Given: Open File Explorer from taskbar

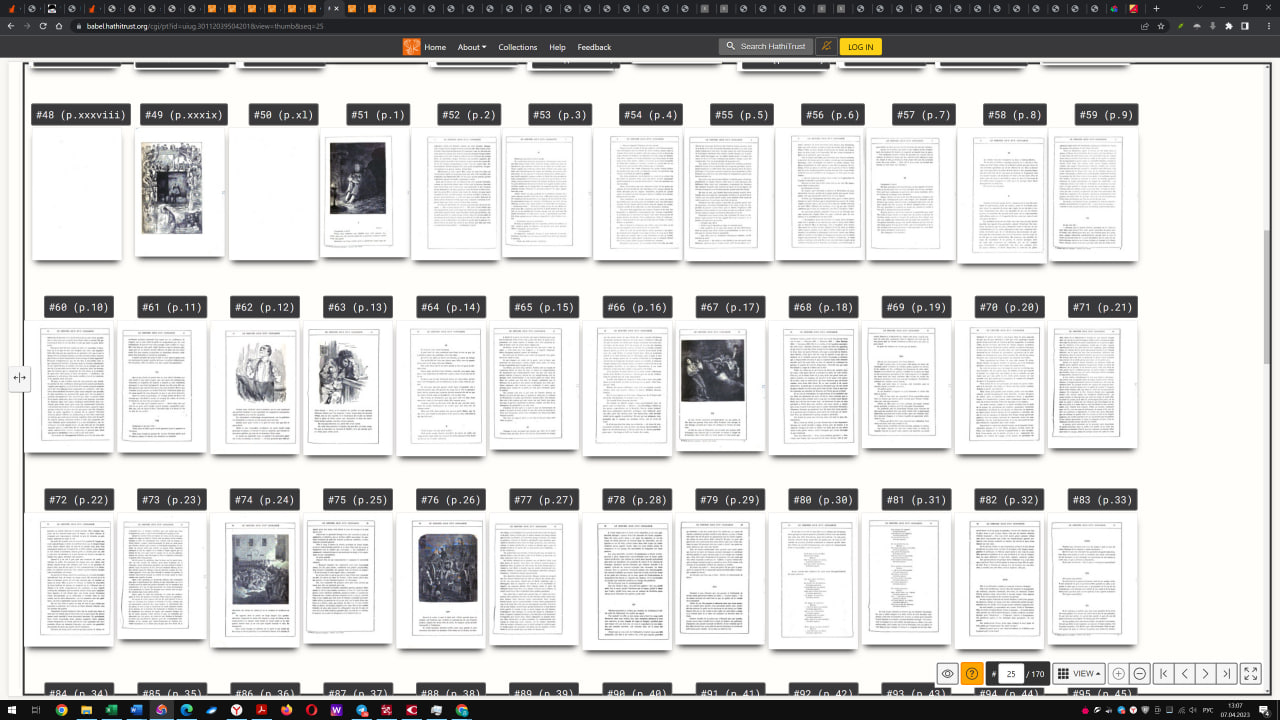Looking at the screenshot, I should 86,710.
